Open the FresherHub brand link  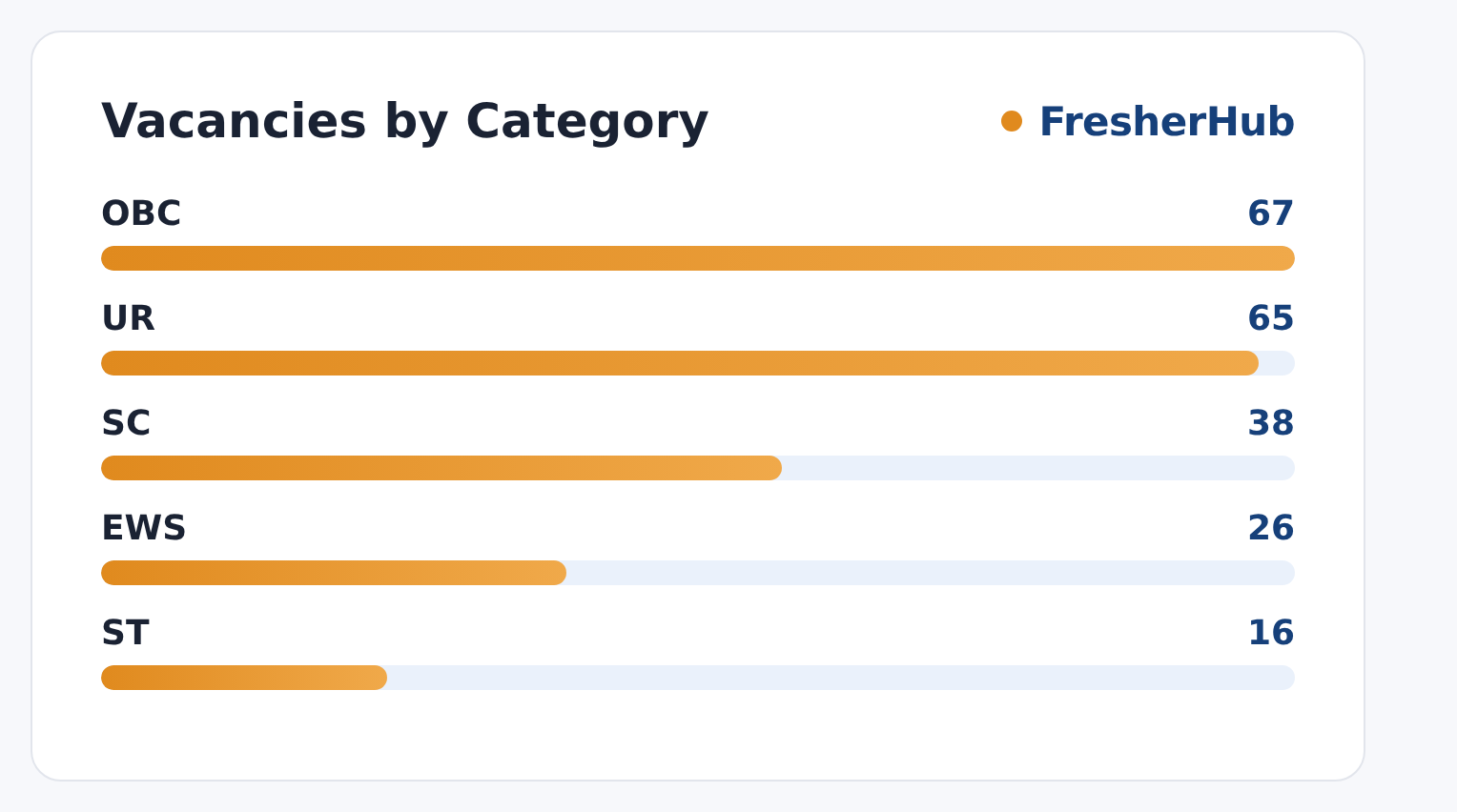pos(1166,122)
